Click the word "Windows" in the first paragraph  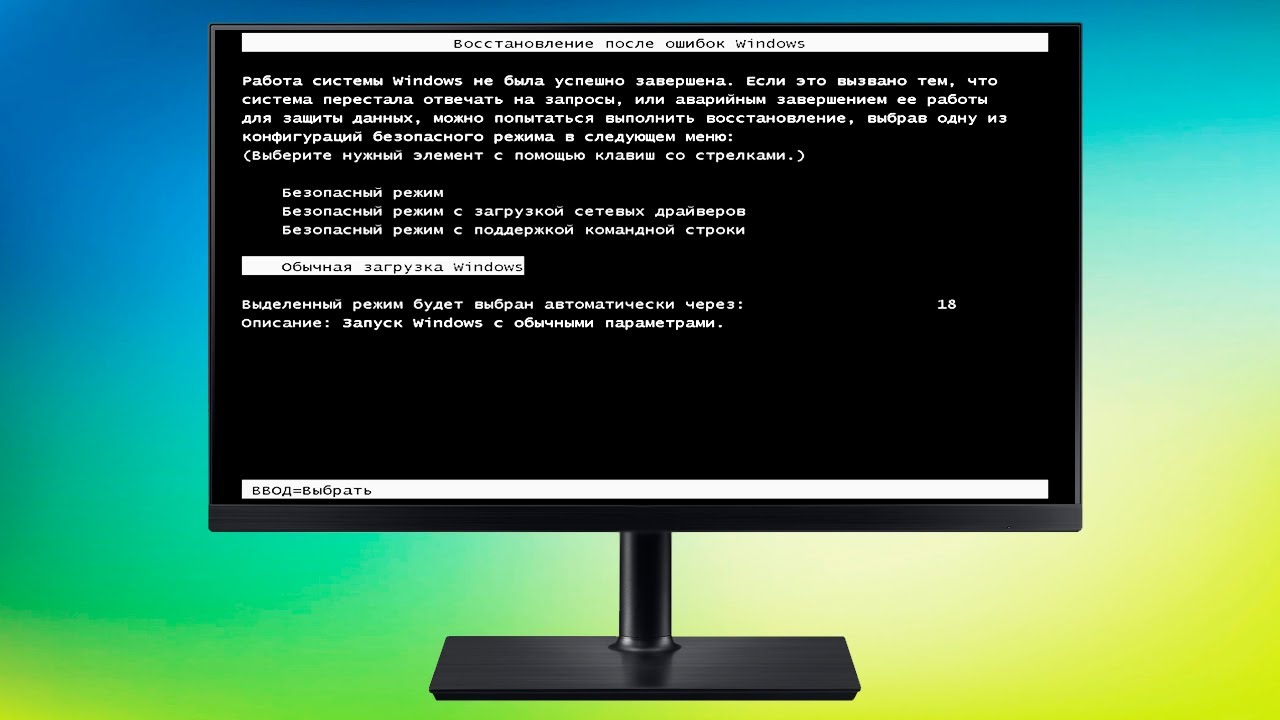[429, 80]
